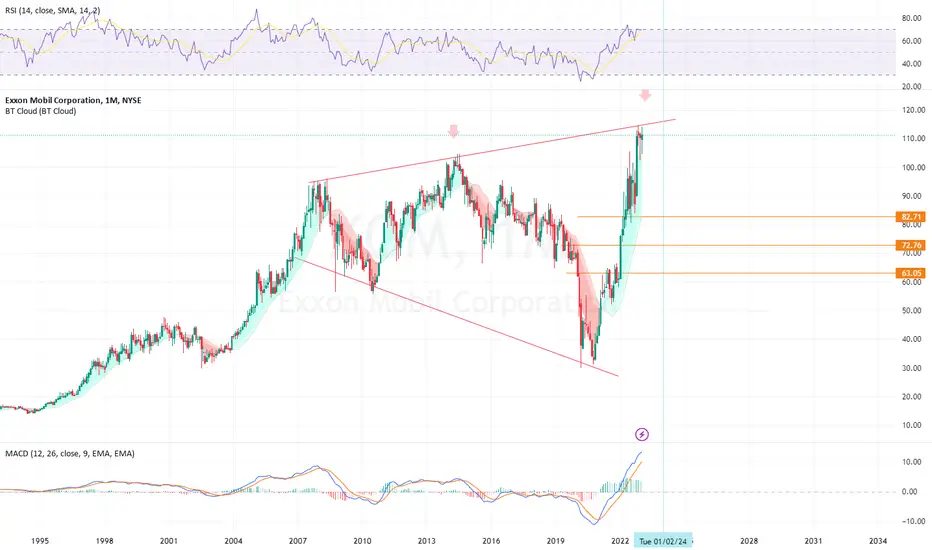Select the upper pink trendline
Viewport: 932px width, 550px height.
point(492,151)
